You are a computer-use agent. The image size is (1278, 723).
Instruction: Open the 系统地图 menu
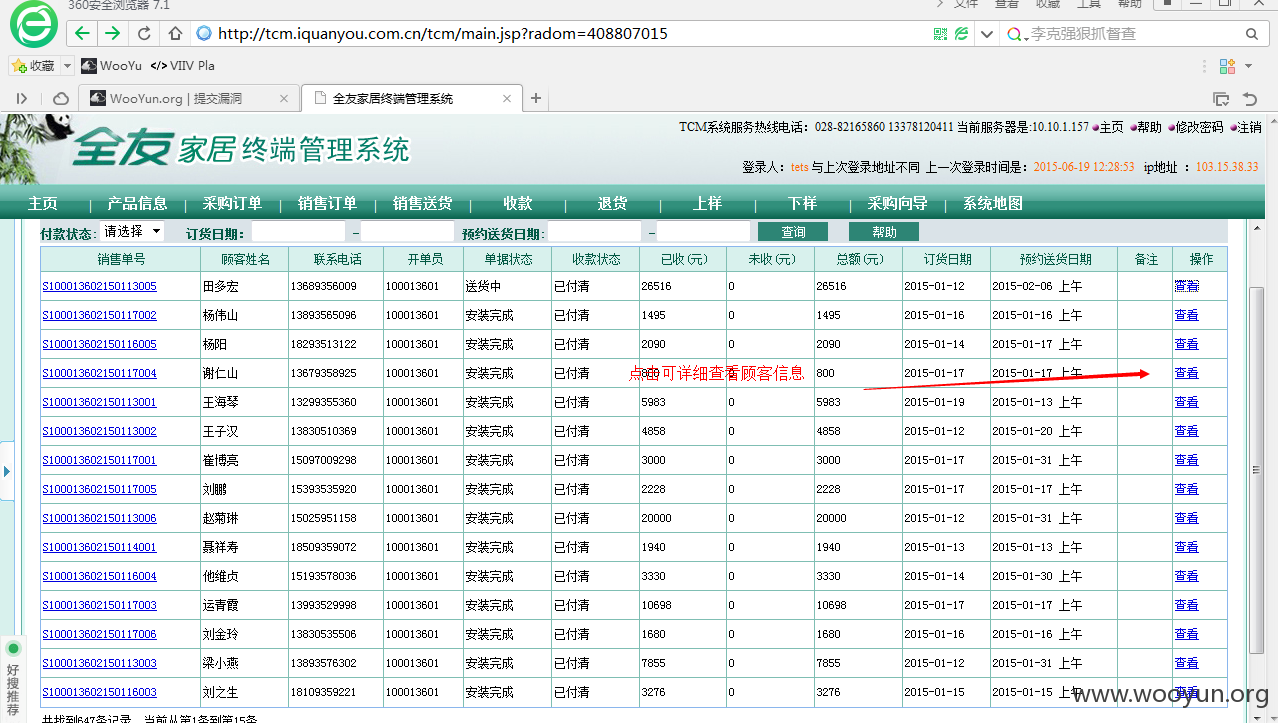[x=993, y=203]
